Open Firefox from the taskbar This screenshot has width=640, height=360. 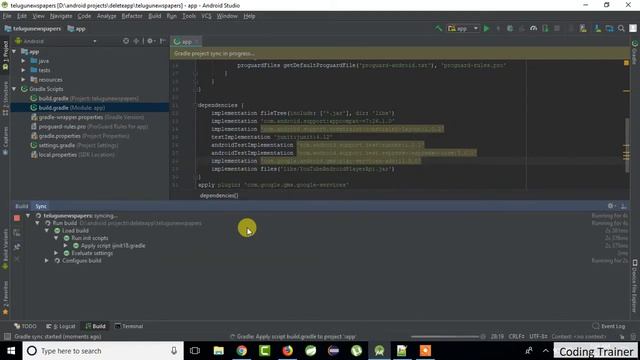point(288,351)
